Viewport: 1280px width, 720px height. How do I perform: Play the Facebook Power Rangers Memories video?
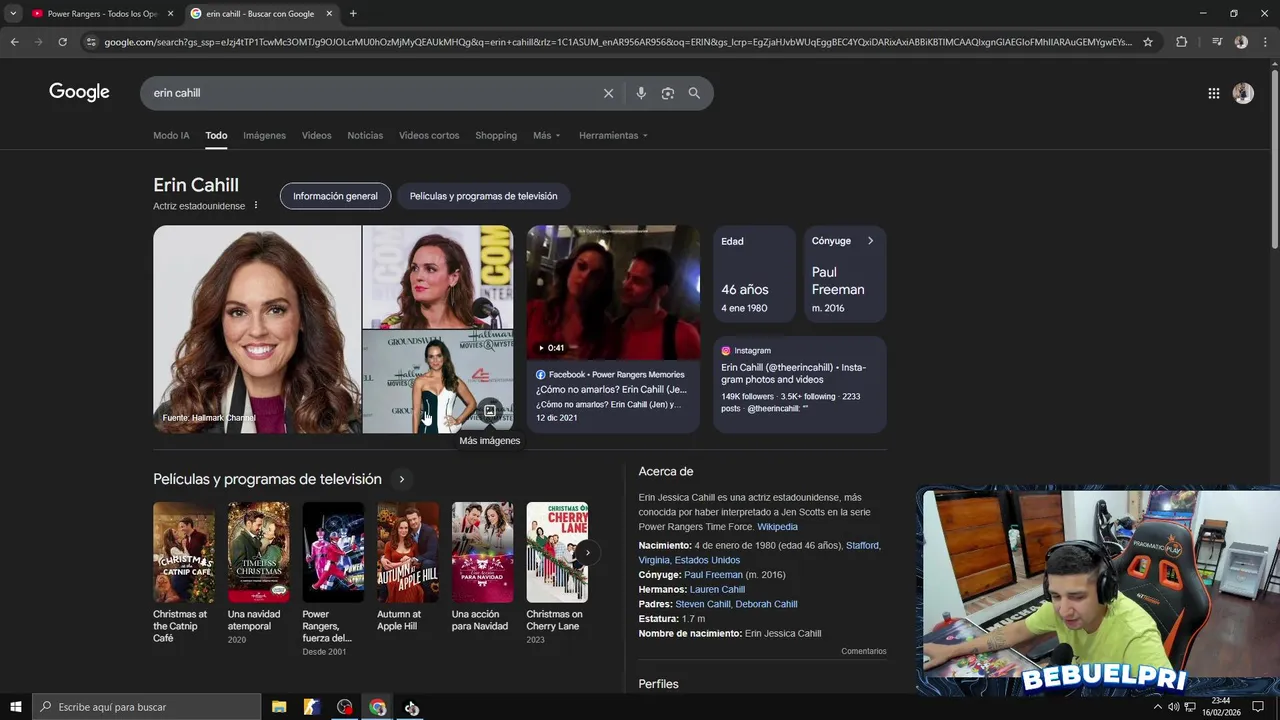613,292
